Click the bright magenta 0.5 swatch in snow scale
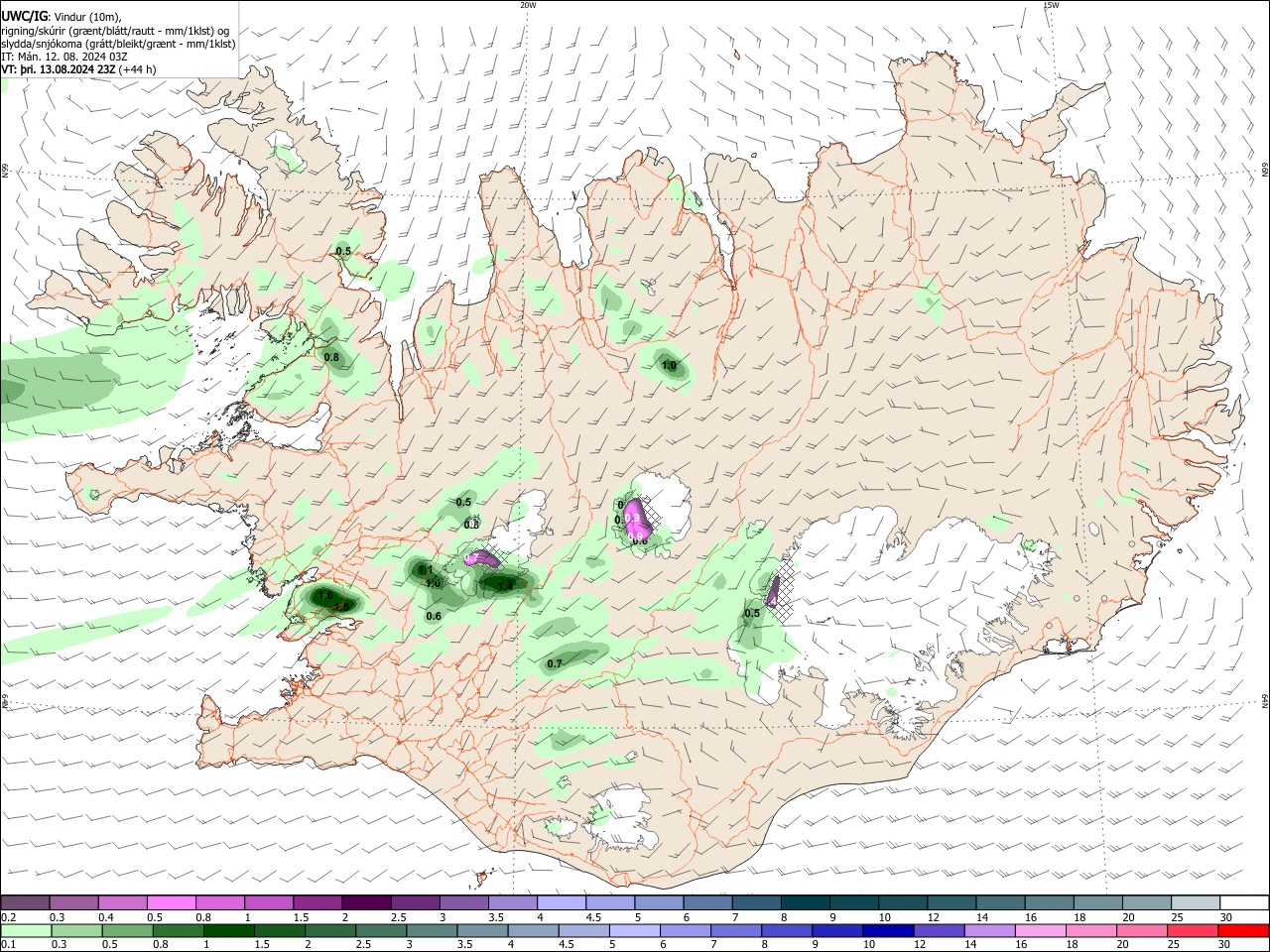Viewport: 1270px width, 952px height. (172, 903)
